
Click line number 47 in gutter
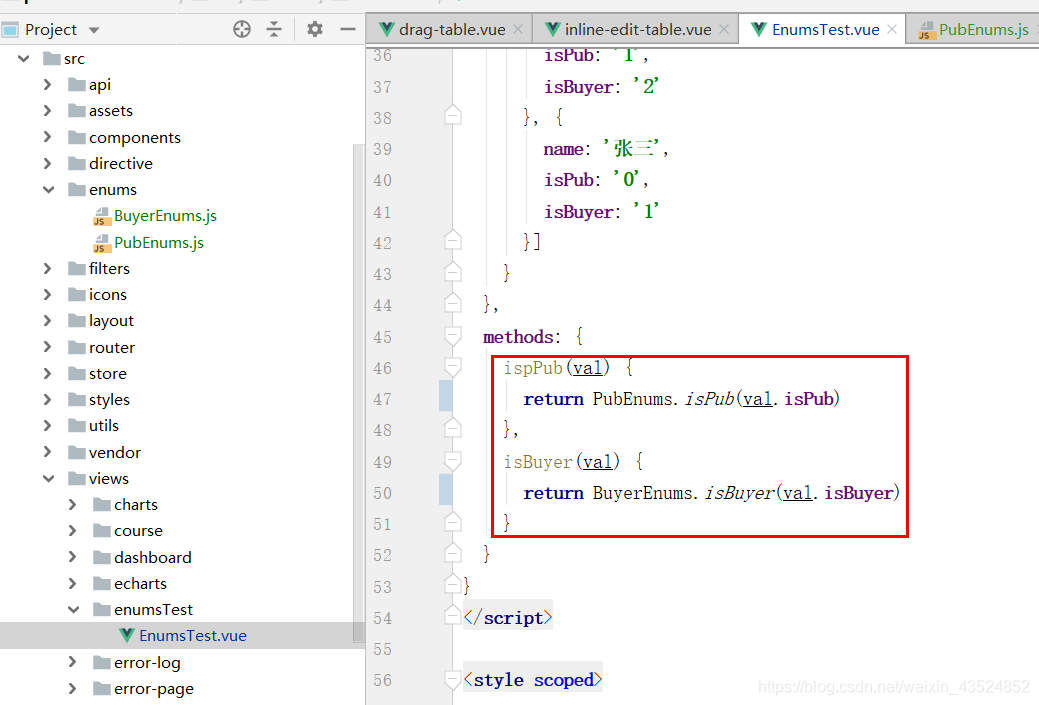382,400
